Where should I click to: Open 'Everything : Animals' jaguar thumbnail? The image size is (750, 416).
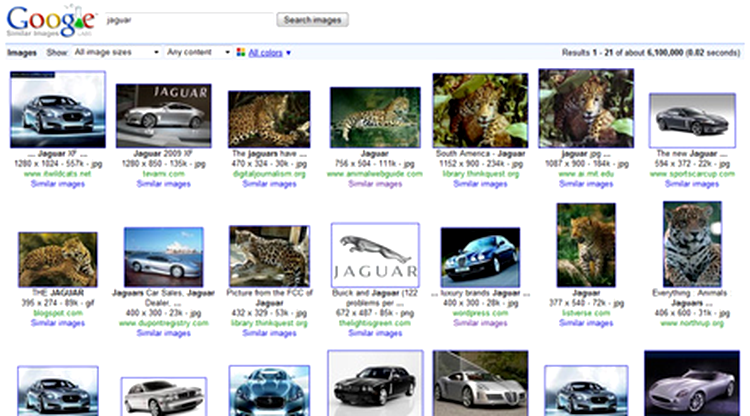[692, 244]
